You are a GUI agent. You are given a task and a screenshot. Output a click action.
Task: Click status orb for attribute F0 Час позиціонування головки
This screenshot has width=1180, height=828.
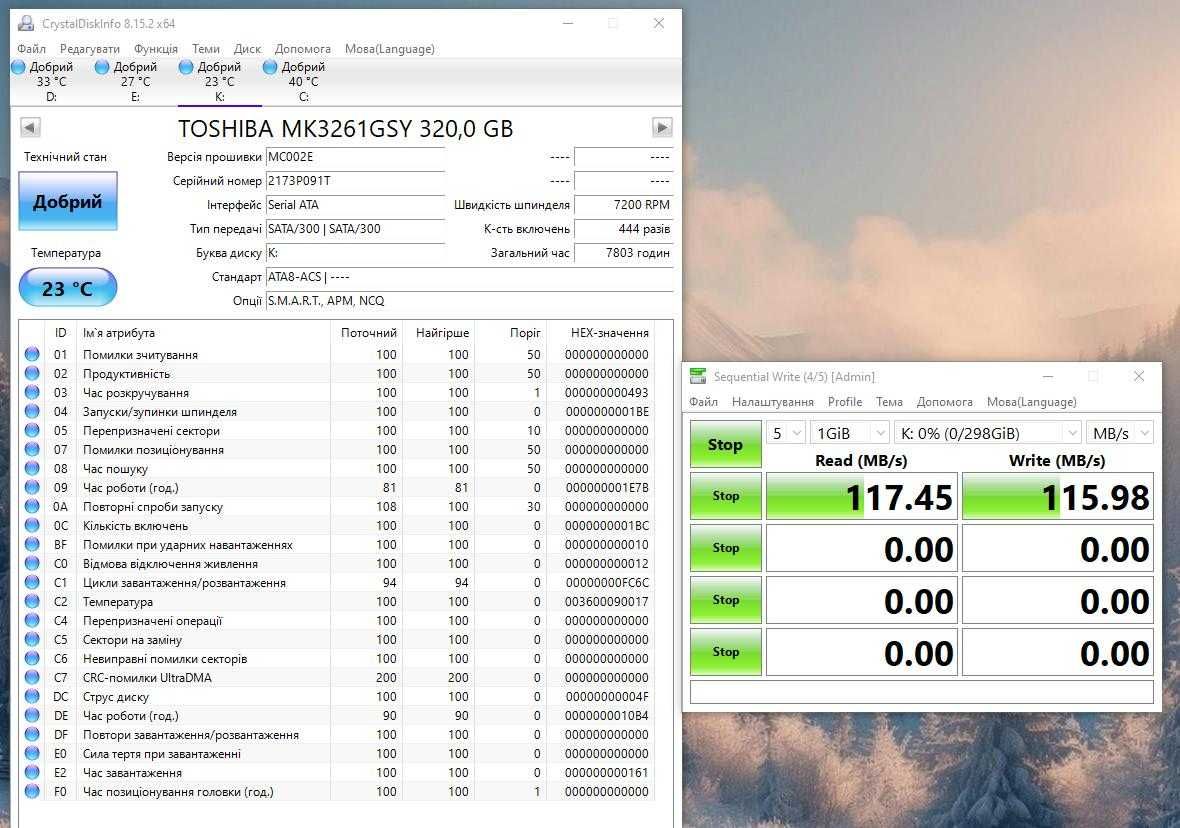pos(32,791)
